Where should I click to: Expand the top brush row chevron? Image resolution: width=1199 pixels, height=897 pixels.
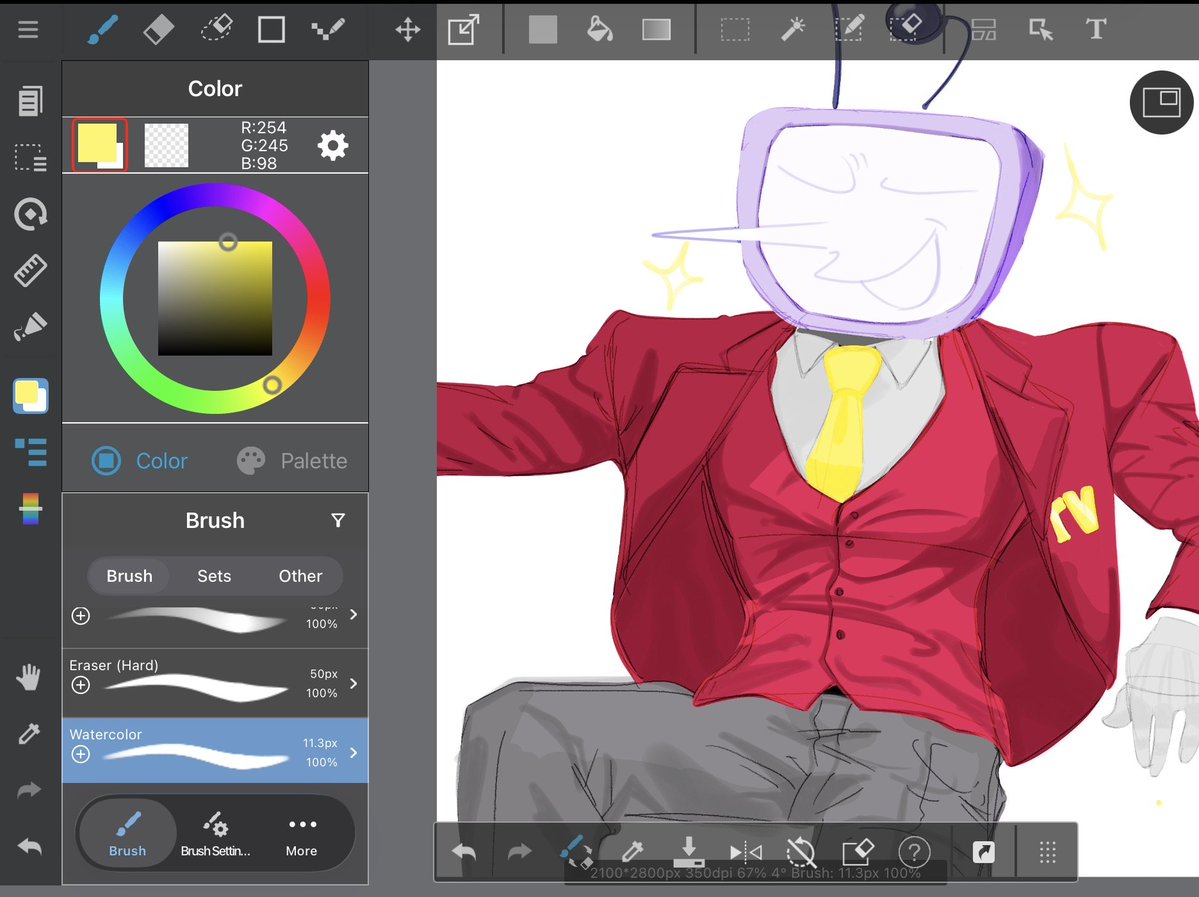[353, 614]
